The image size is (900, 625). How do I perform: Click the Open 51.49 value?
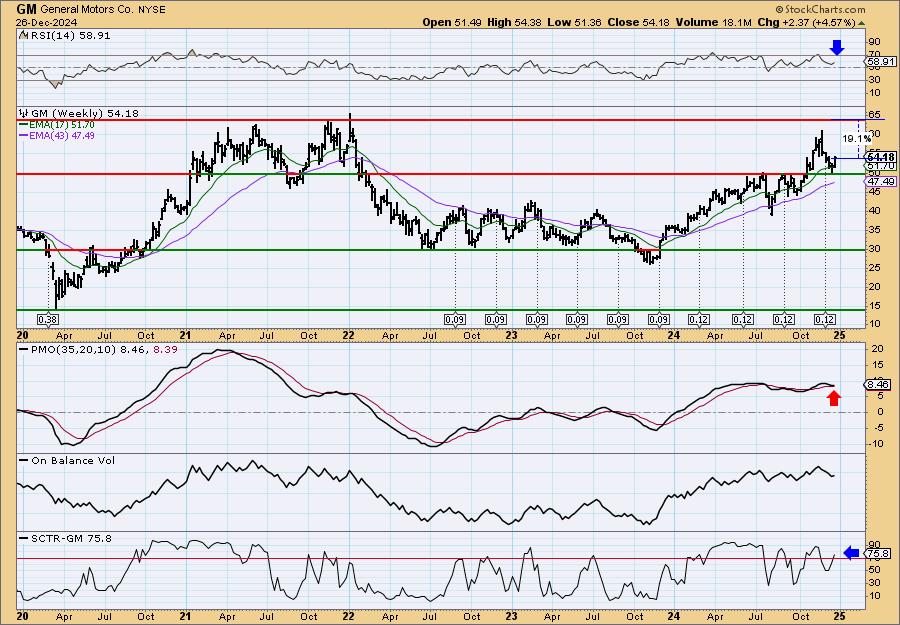tap(453, 22)
